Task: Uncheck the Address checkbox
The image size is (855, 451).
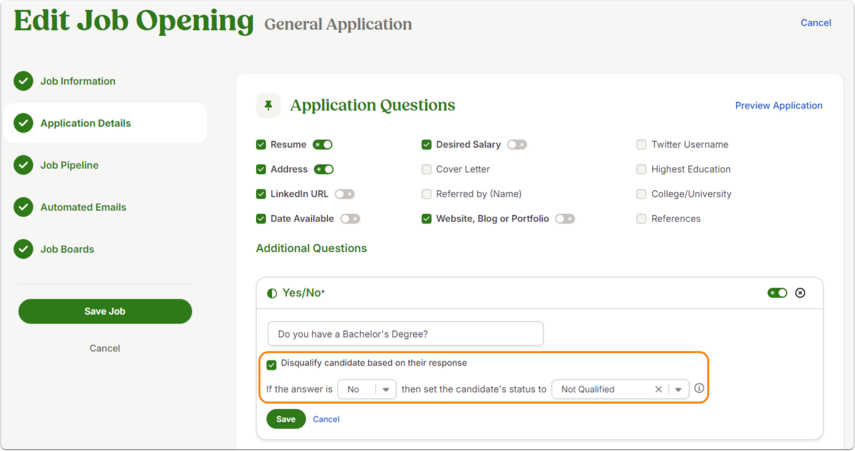Action: coord(261,169)
